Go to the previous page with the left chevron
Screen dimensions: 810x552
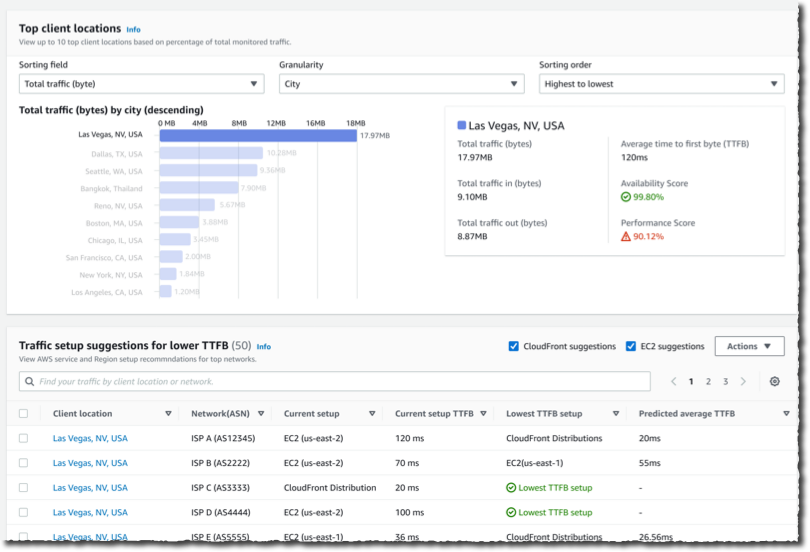(674, 382)
